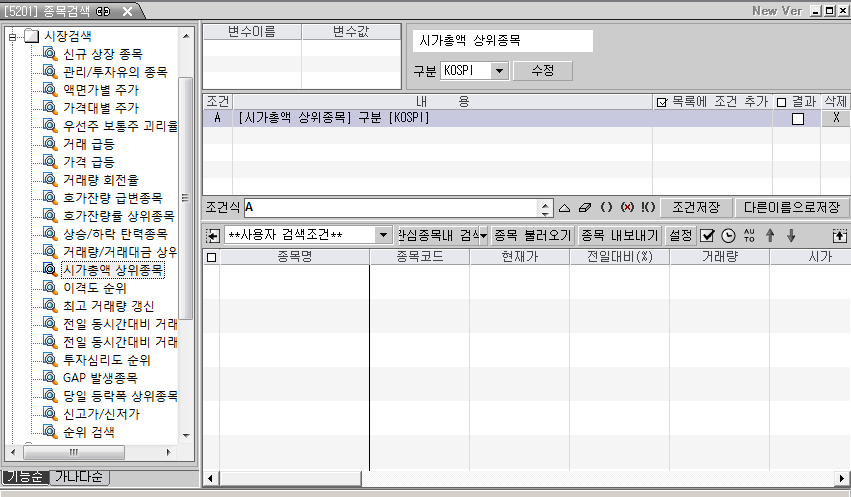Toggle select-all checkbox in 종목명 column header
This screenshot has width=851, height=497.
[x=211, y=257]
